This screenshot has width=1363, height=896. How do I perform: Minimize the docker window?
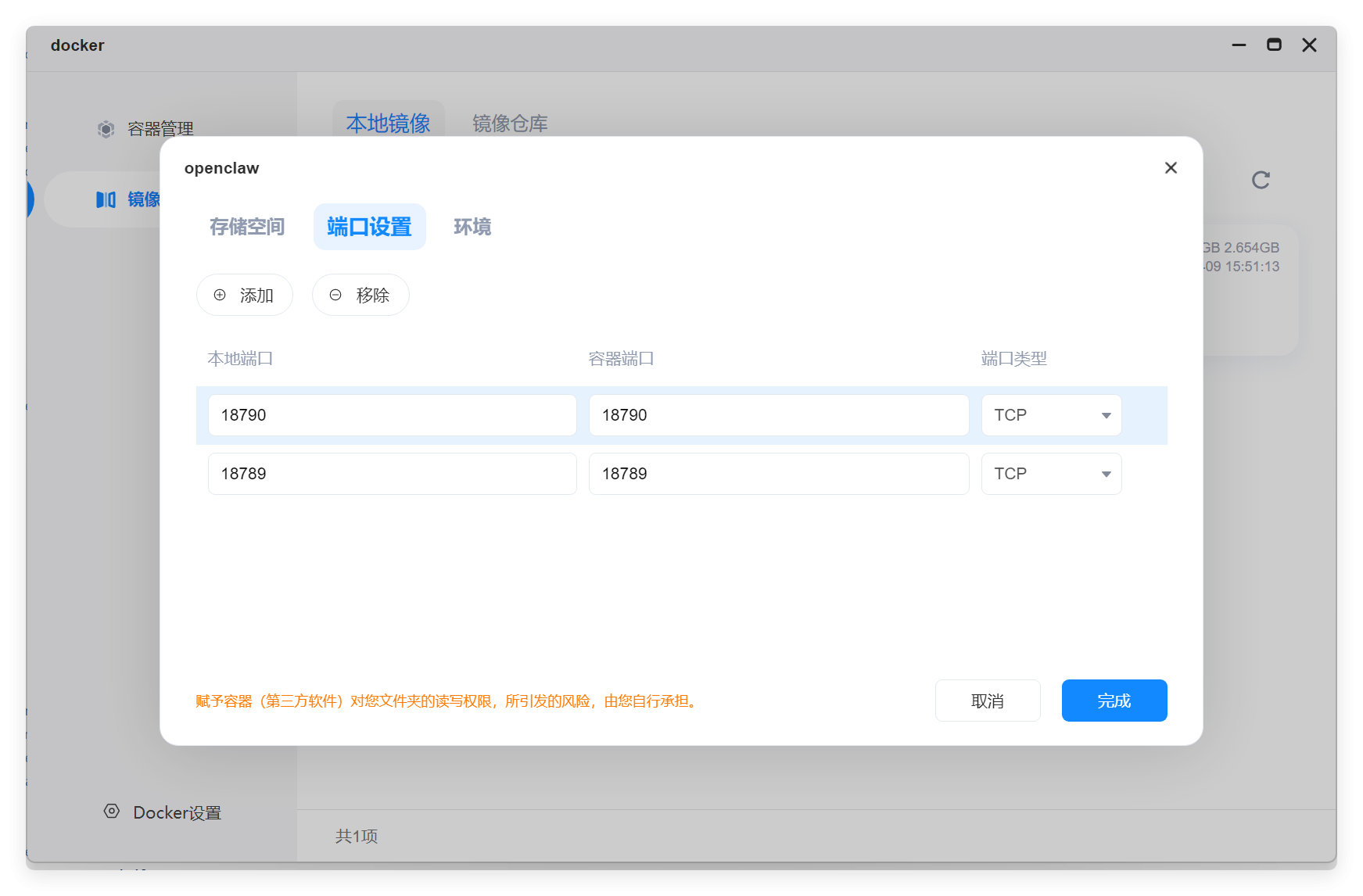tap(1239, 45)
